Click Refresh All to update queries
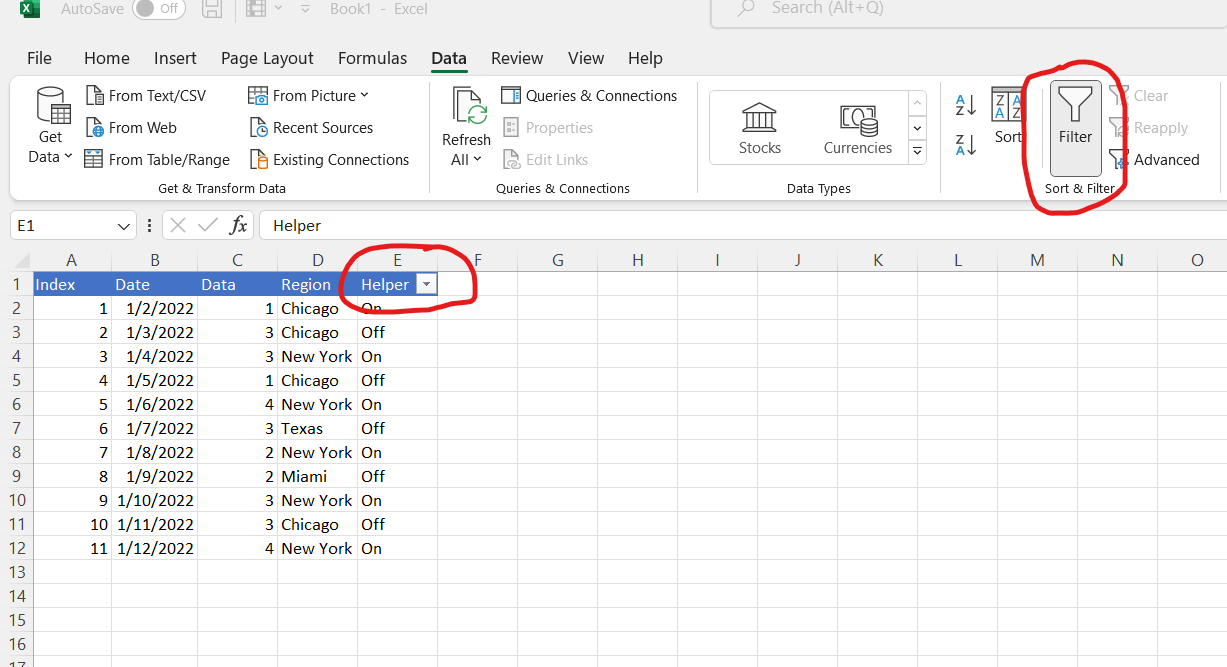Viewport: 1227px width, 667px height. coord(465,127)
